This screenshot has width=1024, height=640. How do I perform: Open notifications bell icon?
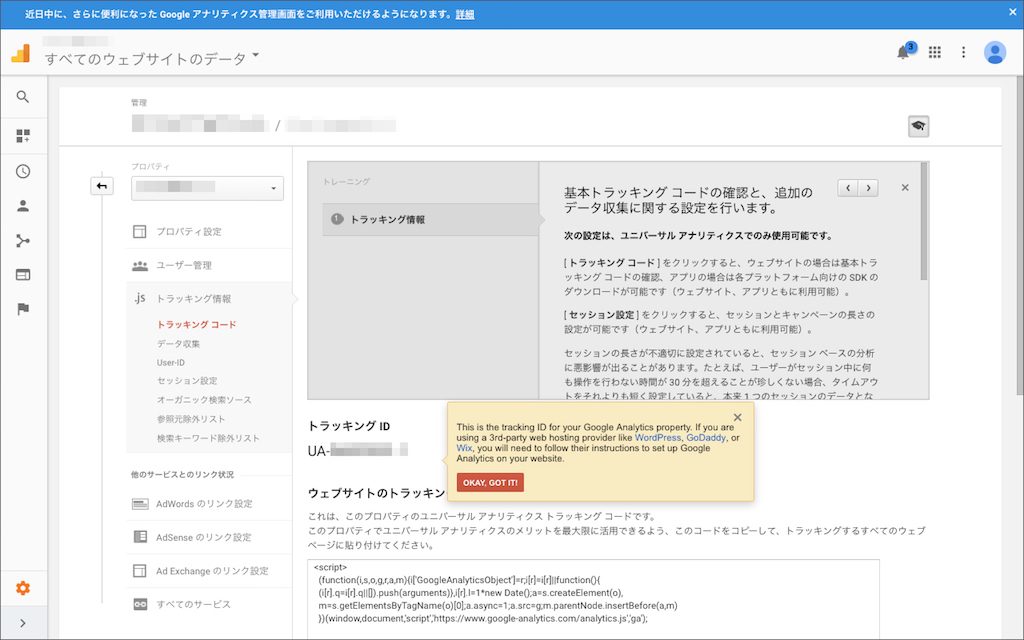click(x=903, y=52)
